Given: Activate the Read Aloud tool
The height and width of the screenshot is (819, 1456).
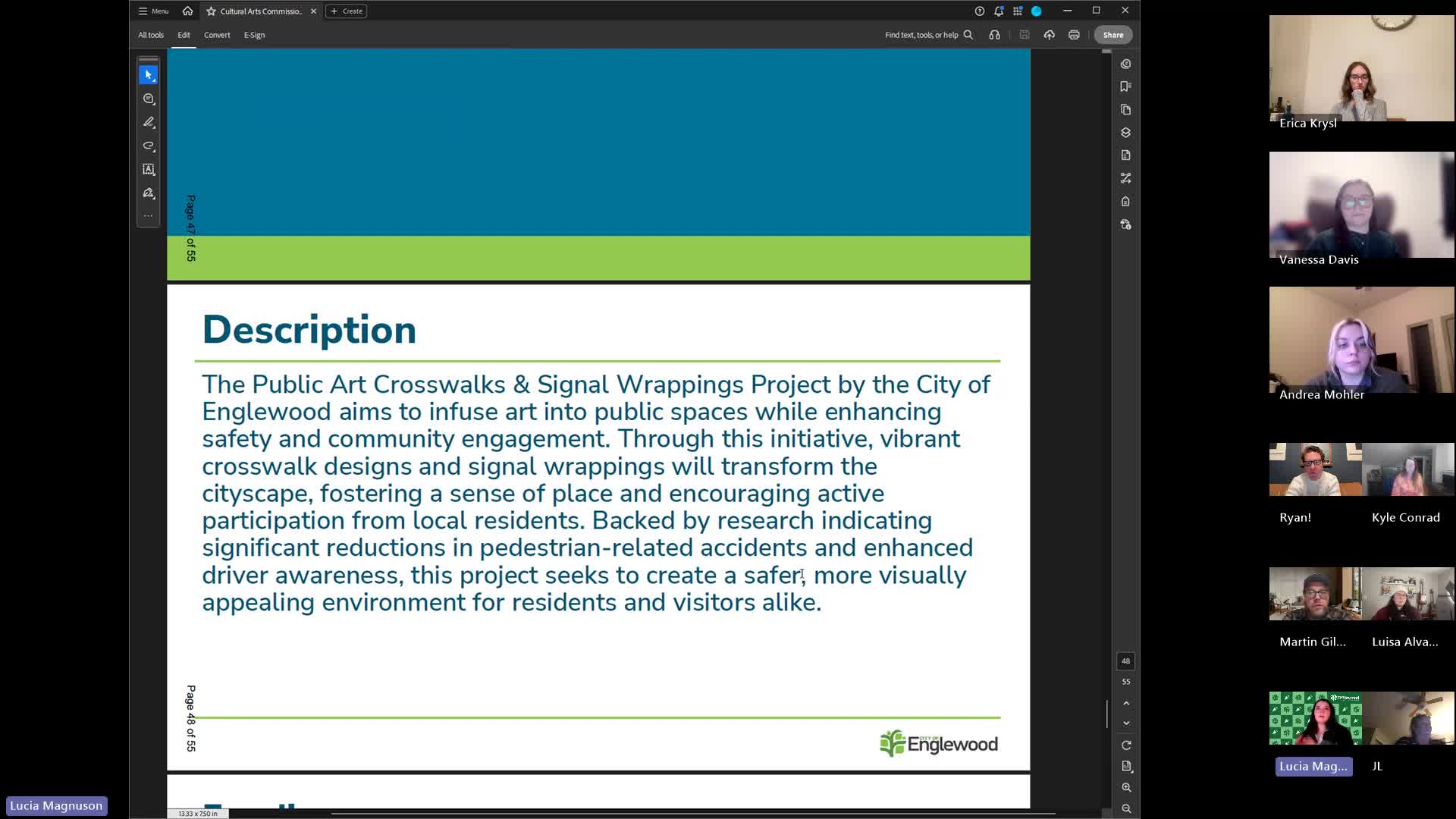Looking at the screenshot, I should 994,35.
